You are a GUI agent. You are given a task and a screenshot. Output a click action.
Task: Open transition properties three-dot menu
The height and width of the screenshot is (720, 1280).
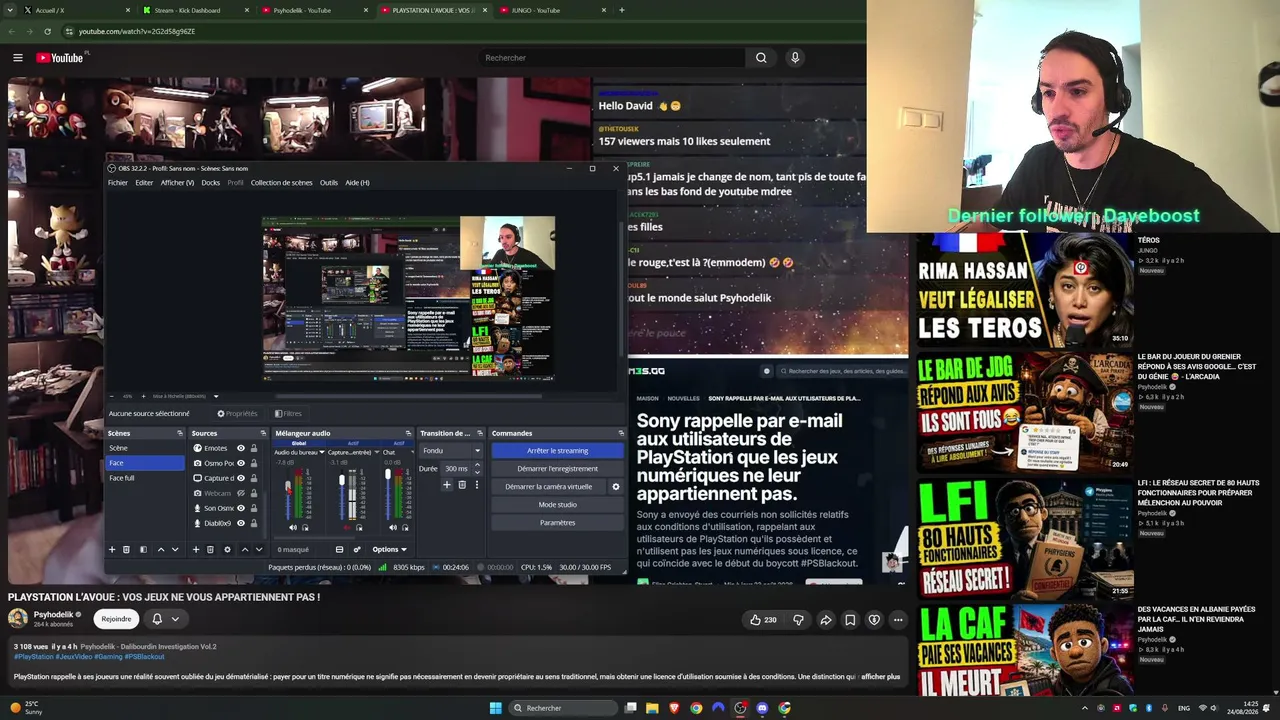coord(476,485)
